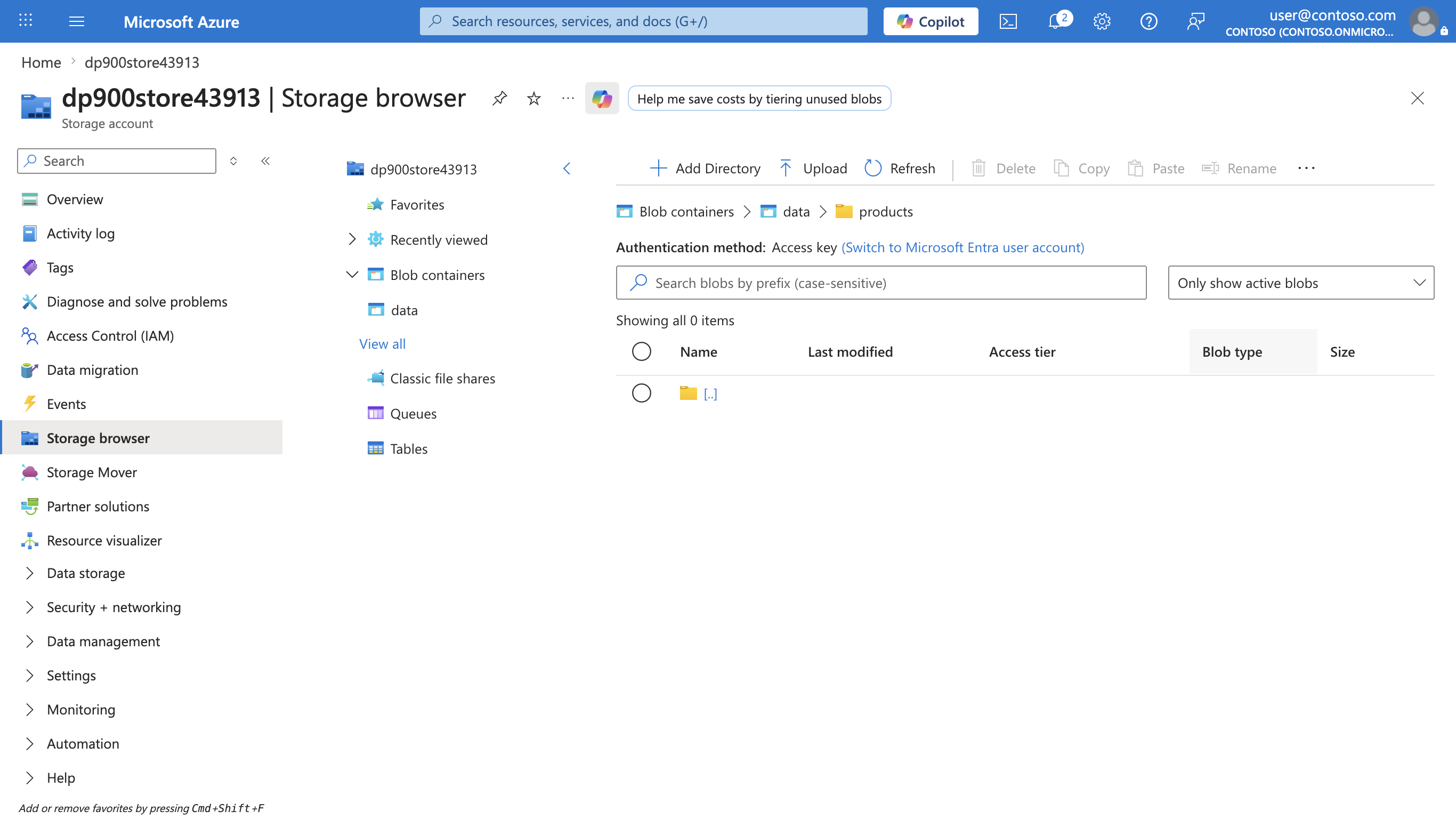The image size is (1456, 819).
Task: Click the user account avatar
Action: [x=1423, y=21]
